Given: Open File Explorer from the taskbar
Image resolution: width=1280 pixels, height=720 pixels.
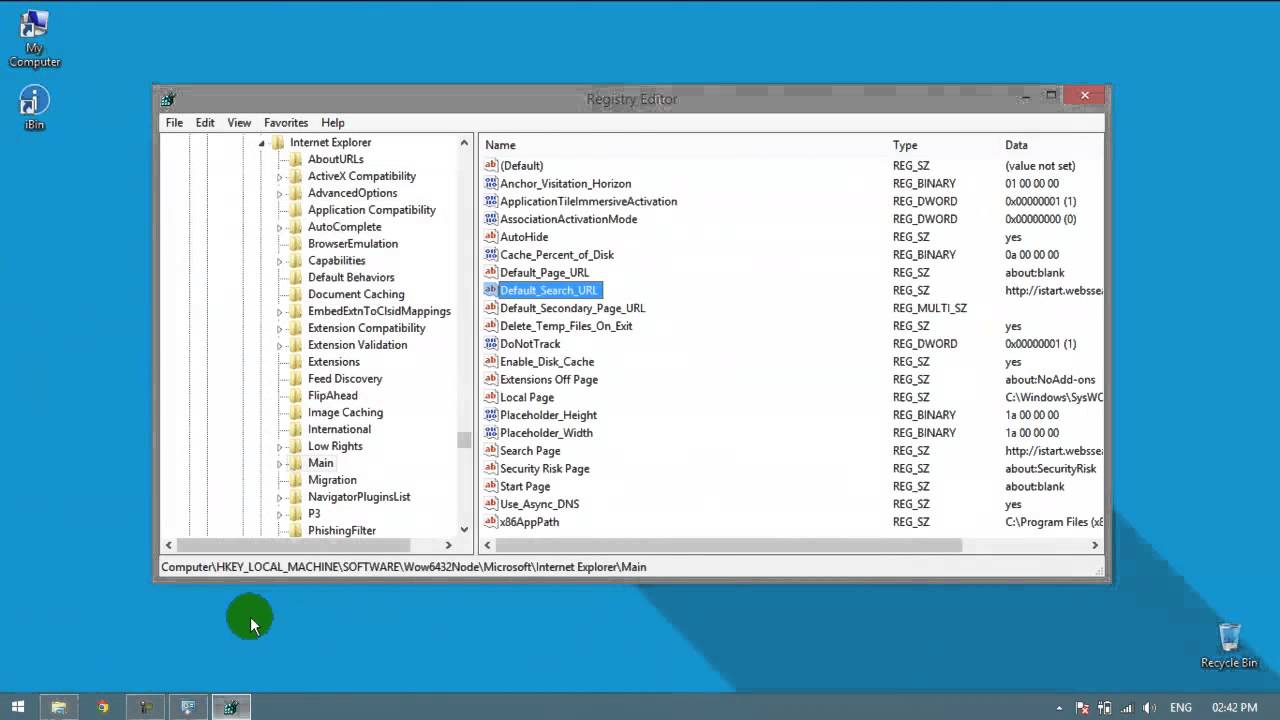Looking at the screenshot, I should 59,707.
